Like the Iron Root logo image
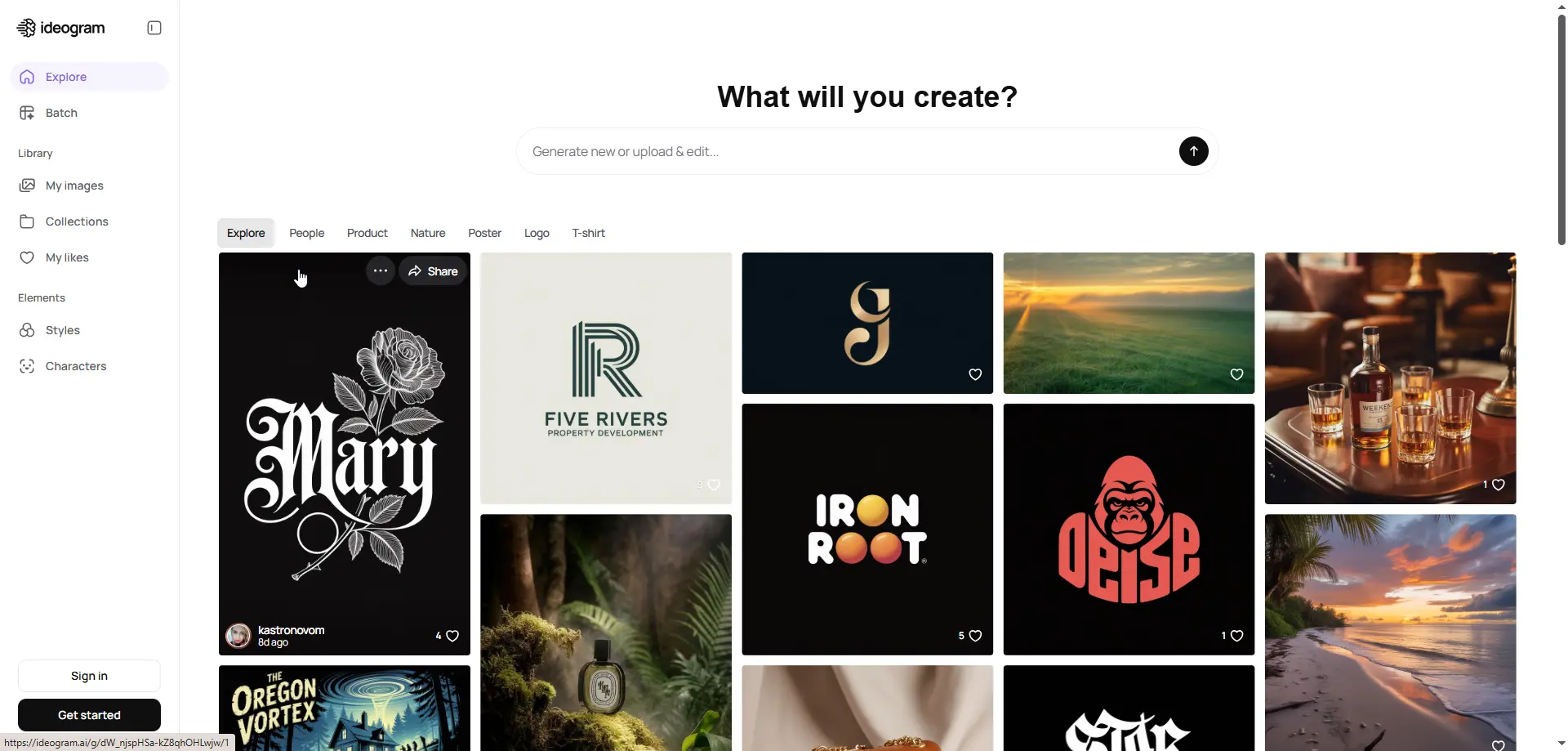Screen dimensions: 1568x751 click(x=975, y=636)
